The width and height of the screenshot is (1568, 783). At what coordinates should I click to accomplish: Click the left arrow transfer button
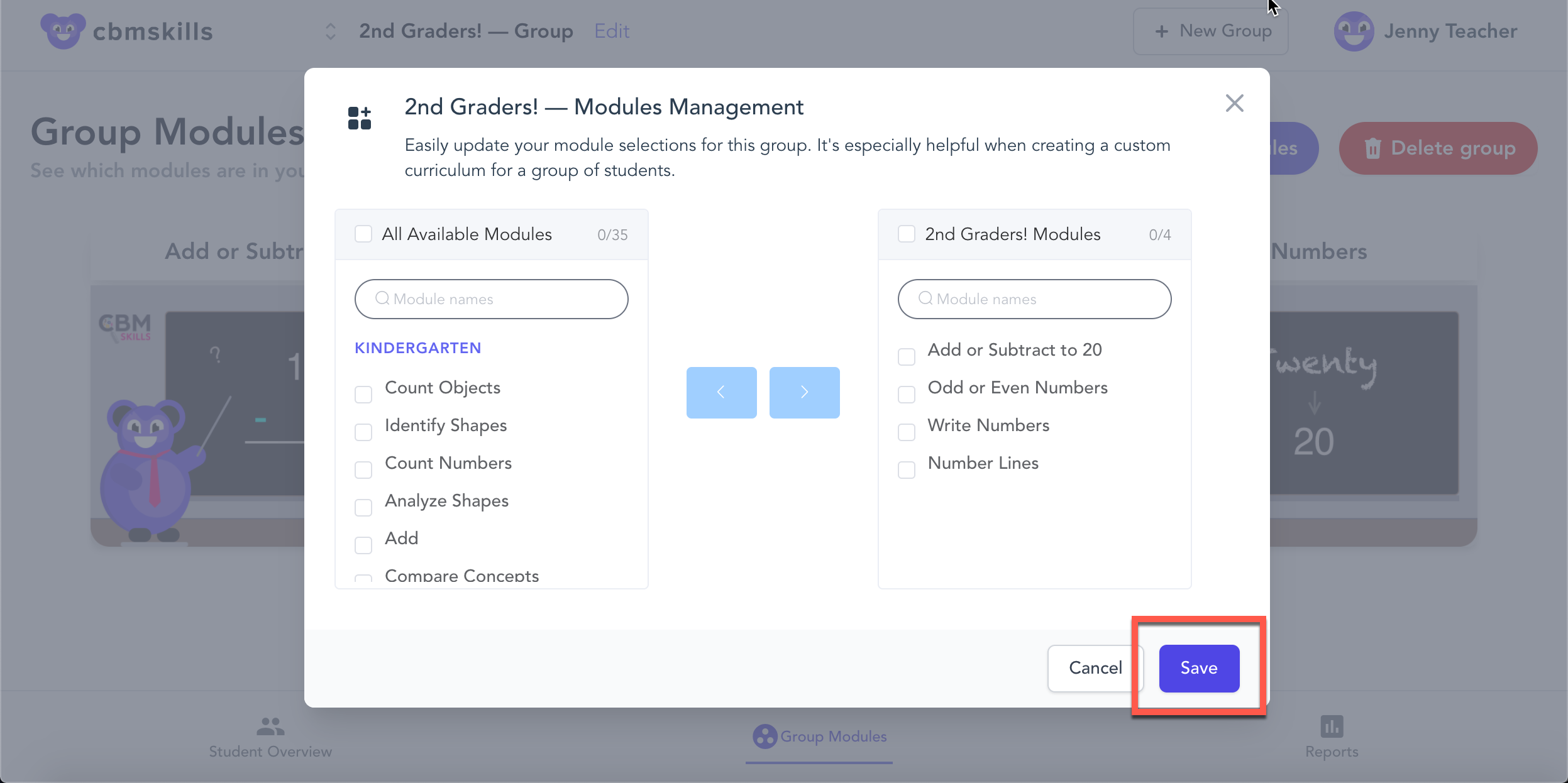pyautogui.click(x=721, y=392)
